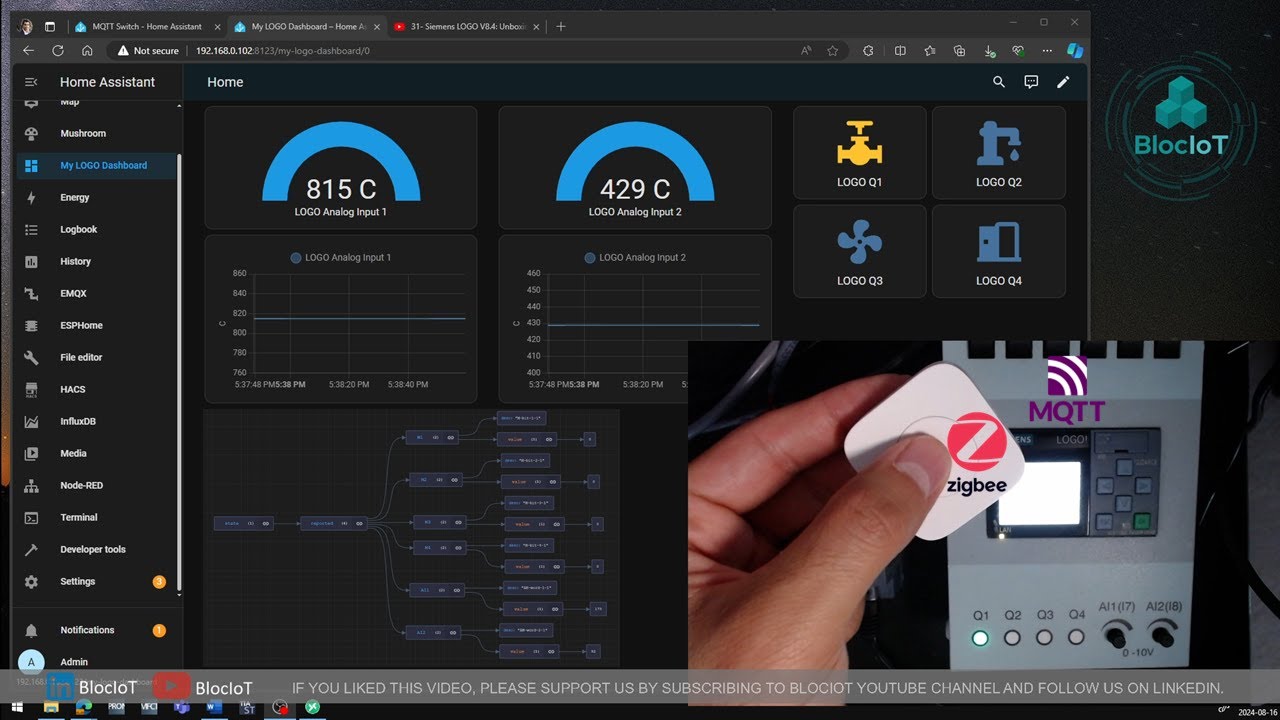Image resolution: width=1280 pixels, height=720 pixels.
Task: Toggle the LOGO Q3 fan card
Action: pyautogui.click(x=859, y=252)
